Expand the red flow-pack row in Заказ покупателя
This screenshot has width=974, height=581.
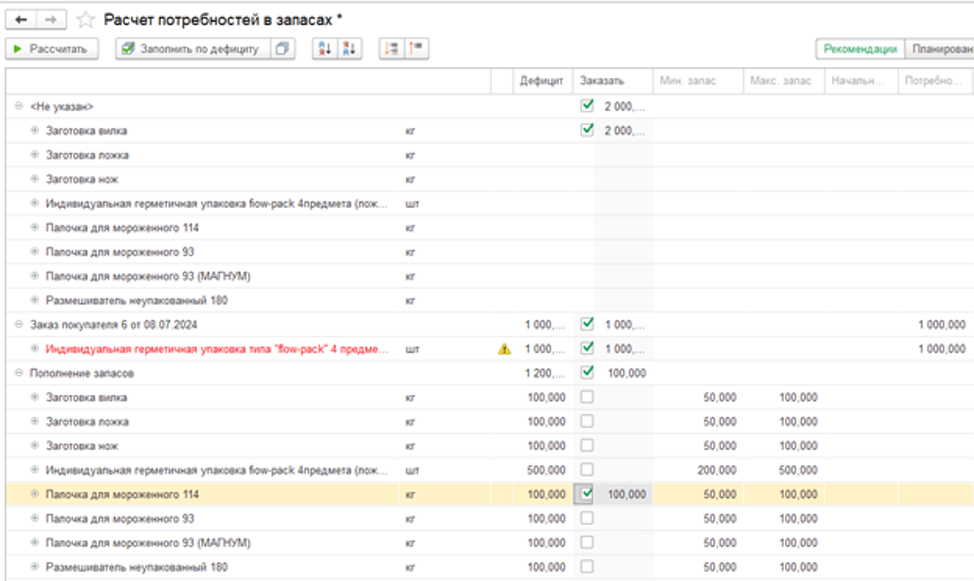tap(35, 349)
